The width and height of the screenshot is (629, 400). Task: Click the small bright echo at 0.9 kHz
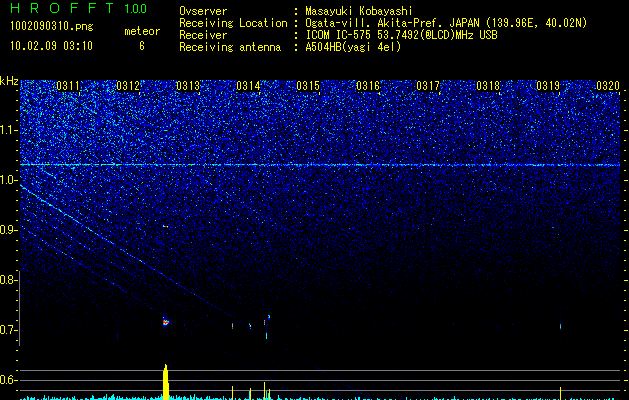[165, 226]
